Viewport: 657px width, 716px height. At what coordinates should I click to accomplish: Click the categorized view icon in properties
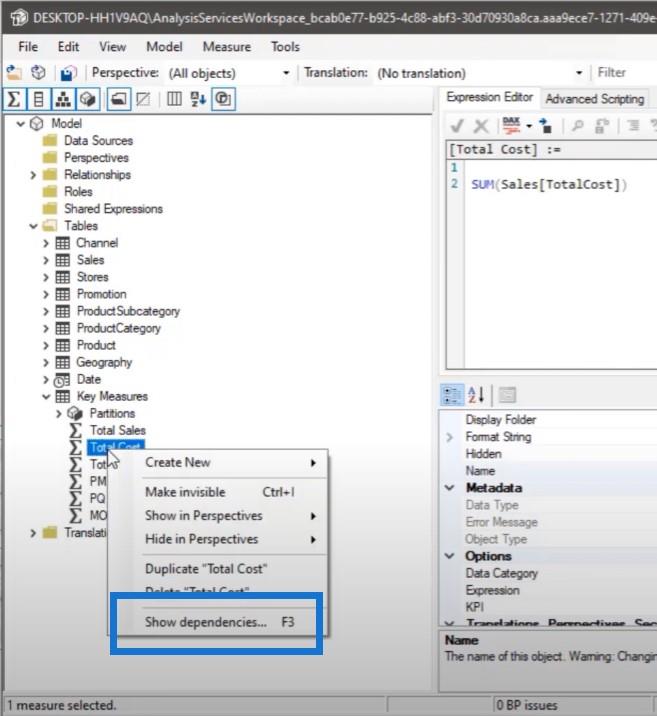(452, 395)
